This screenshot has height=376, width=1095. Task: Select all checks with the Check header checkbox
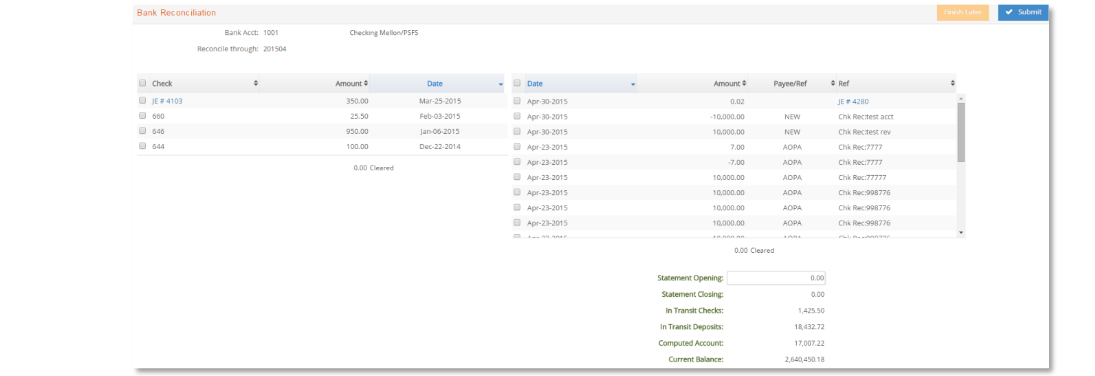pos(142,83)
